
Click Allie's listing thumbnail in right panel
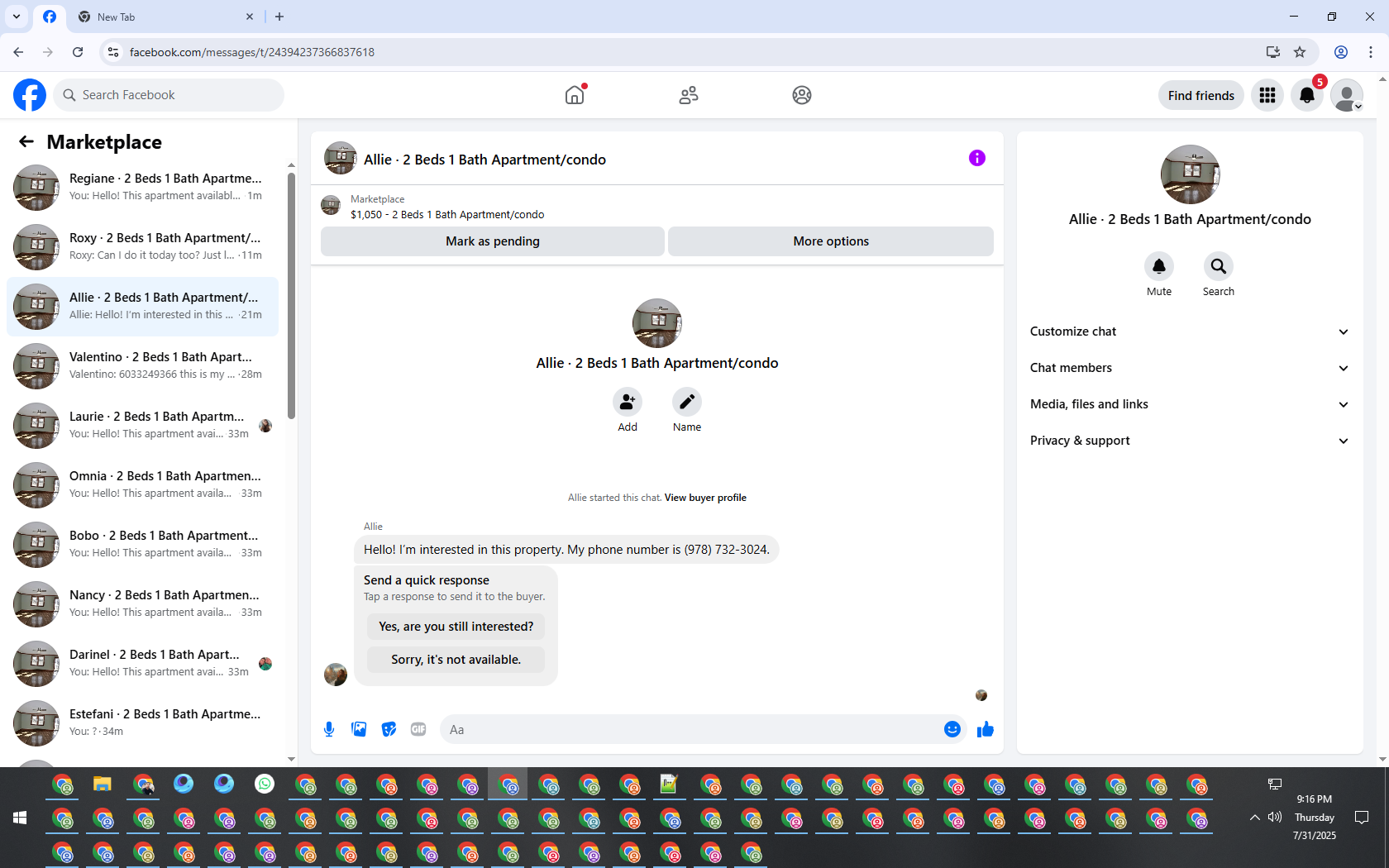(1190, 174)
